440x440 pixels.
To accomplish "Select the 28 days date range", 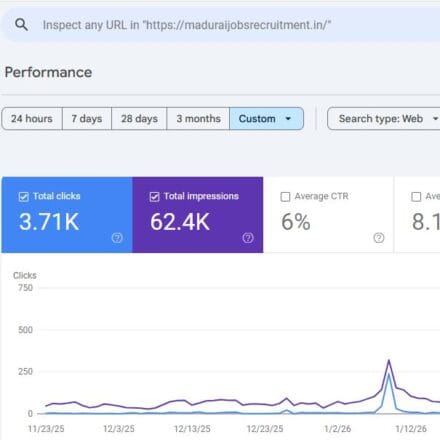I will (x=139, y=119).
